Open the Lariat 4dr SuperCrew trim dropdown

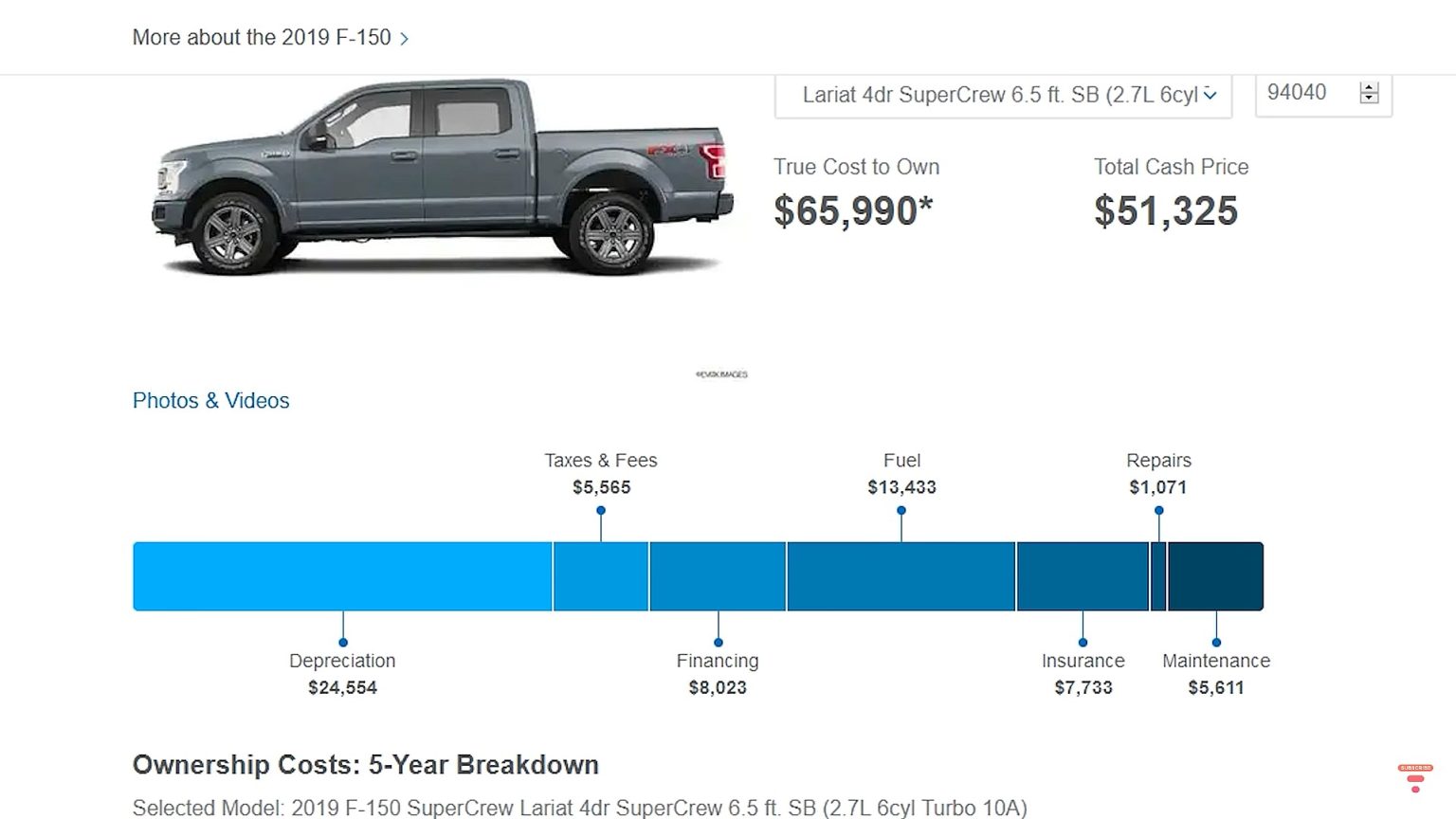click(1003, 95)
